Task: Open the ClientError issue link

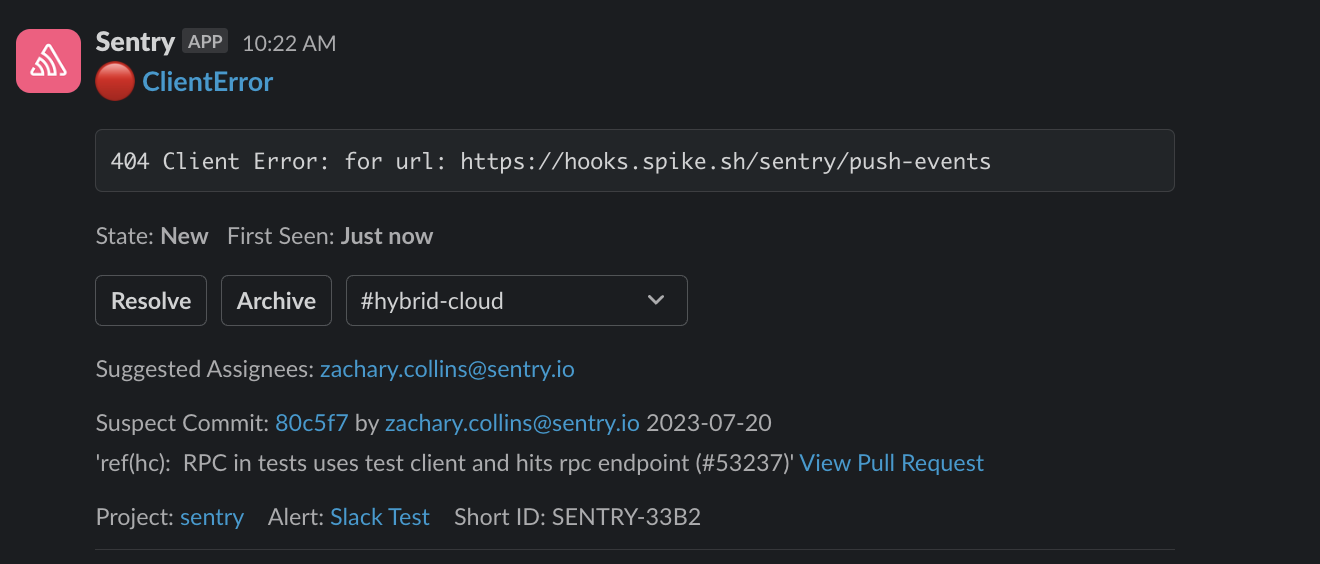Action: point(208,82)
